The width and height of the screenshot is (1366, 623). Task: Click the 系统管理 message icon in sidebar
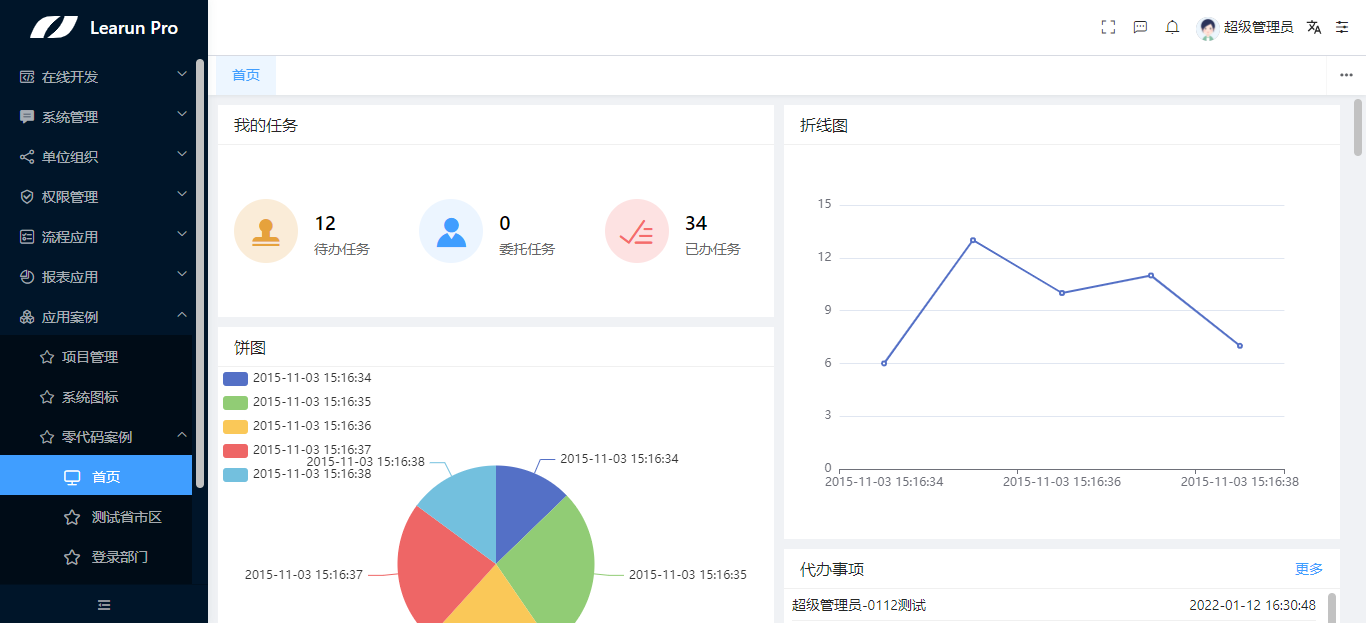point(25,116)
